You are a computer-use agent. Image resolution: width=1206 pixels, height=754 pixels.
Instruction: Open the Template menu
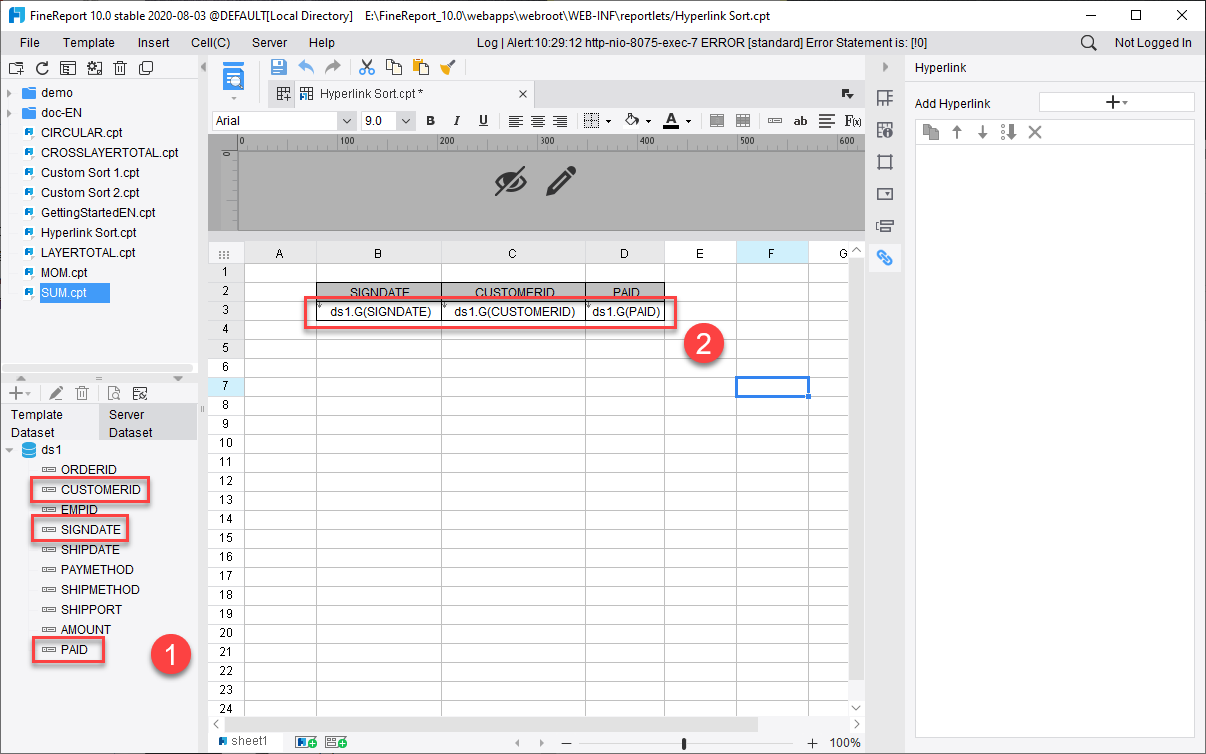pos(89,42)
